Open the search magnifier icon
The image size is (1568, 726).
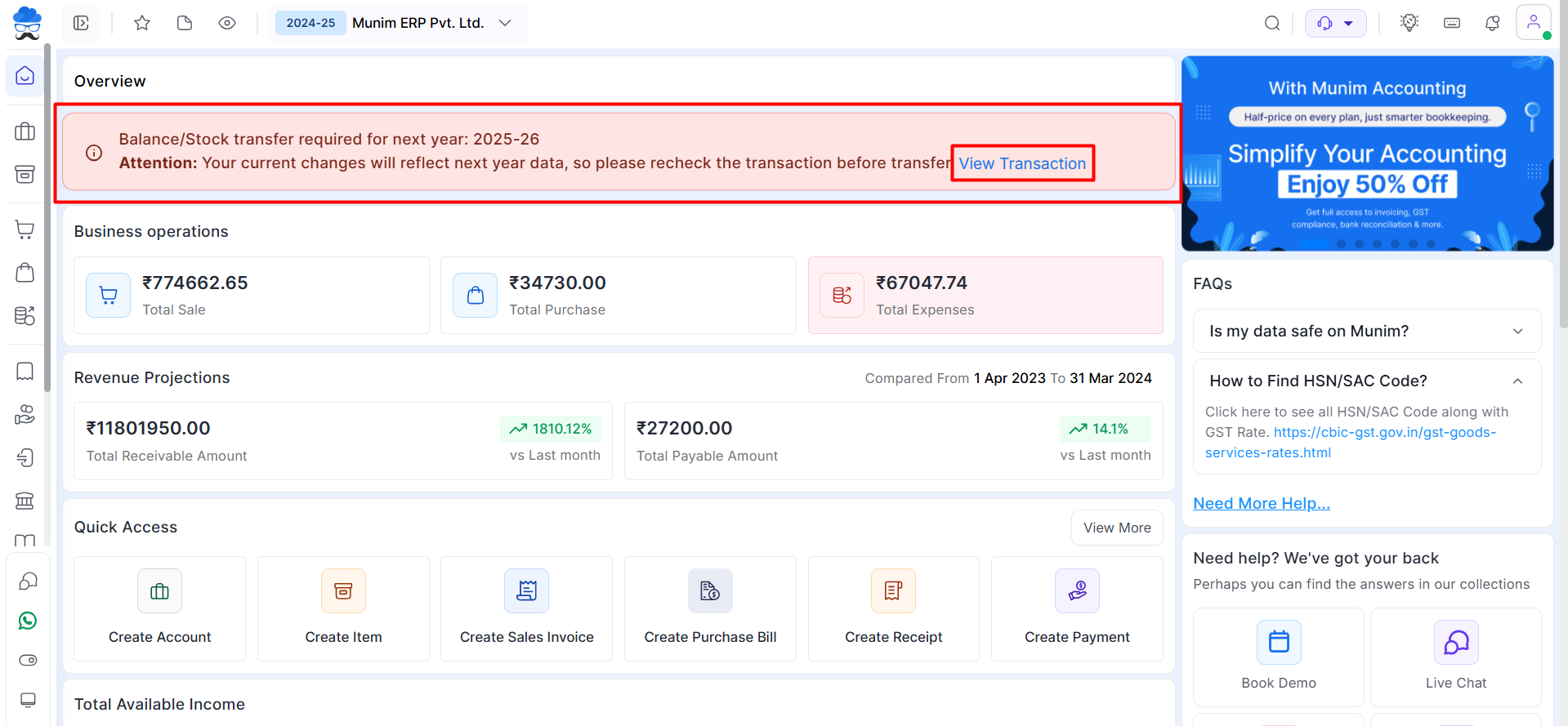pyautogui.click(x=1272, y=23)
